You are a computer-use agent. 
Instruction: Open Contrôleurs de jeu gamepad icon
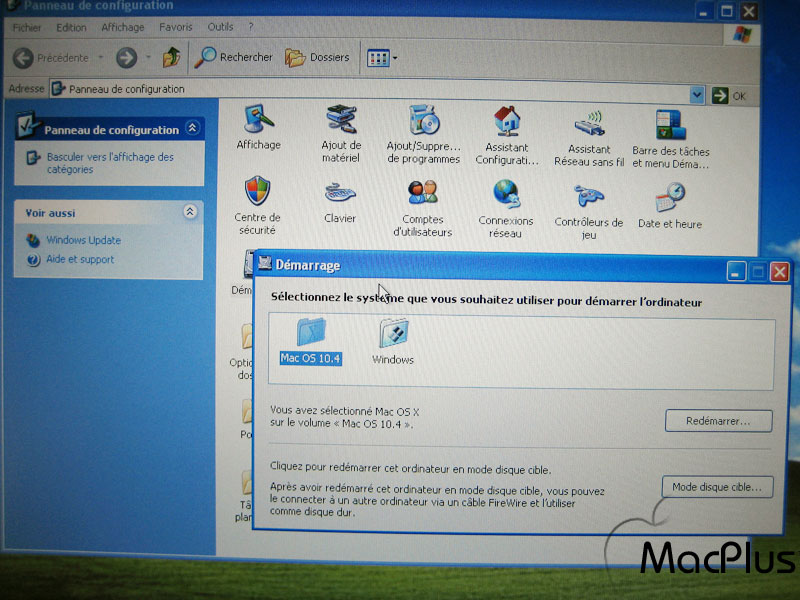click(589, 211)
